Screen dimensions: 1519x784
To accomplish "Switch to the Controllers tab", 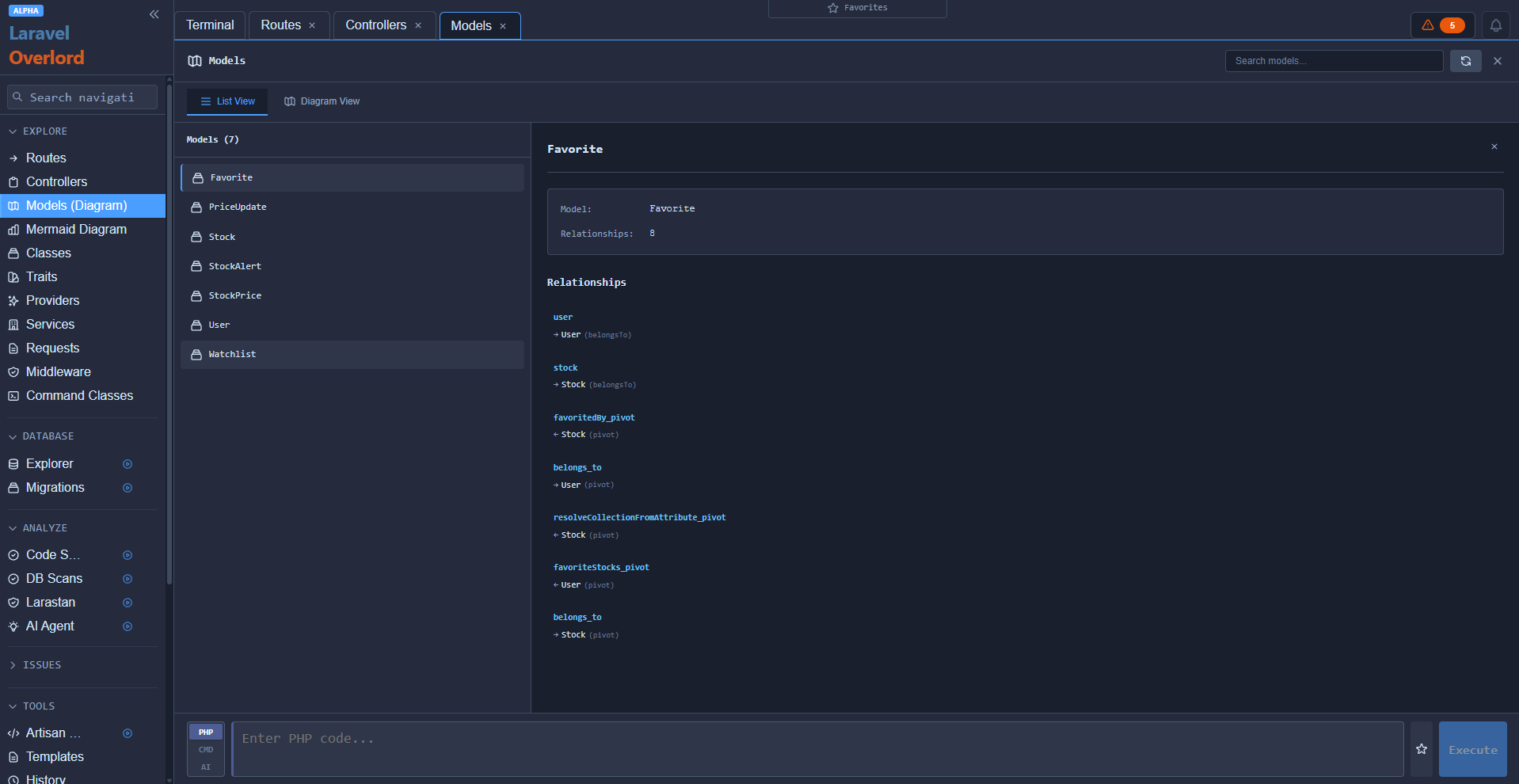I will click(375, 25).
